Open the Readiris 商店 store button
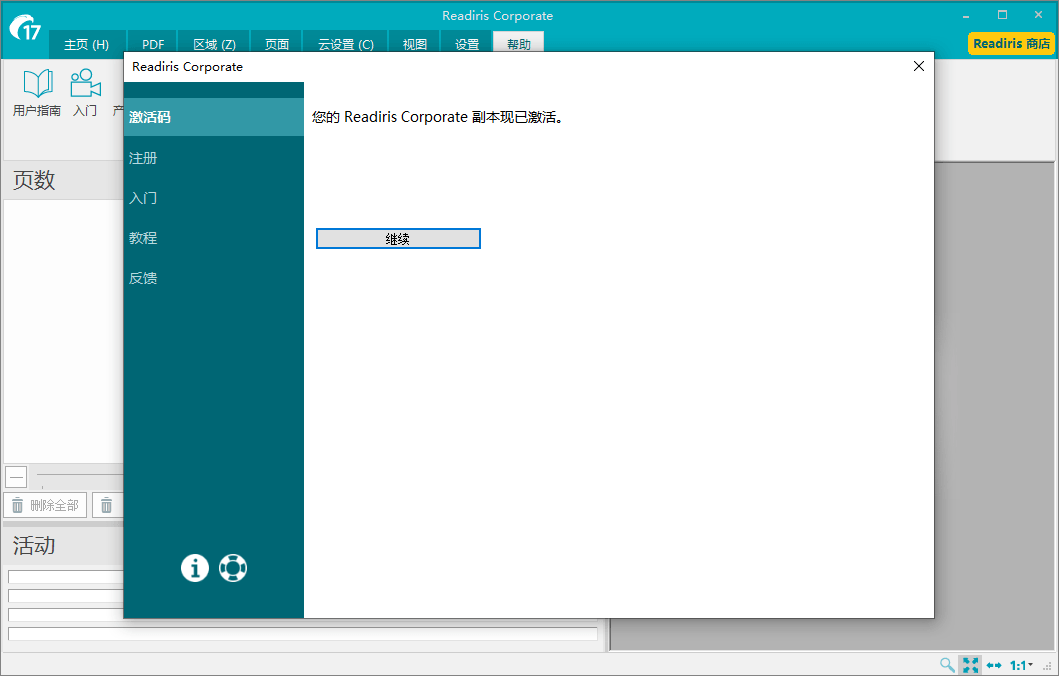The height and width of the screenshot is (676, 1059). (1011, 44)
